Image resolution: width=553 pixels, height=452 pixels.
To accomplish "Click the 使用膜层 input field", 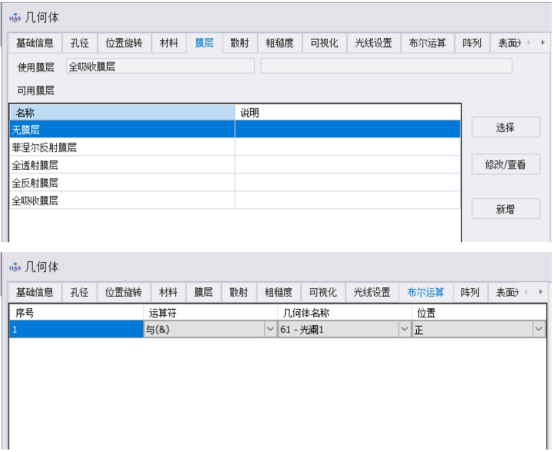I will tap(160, 66).
